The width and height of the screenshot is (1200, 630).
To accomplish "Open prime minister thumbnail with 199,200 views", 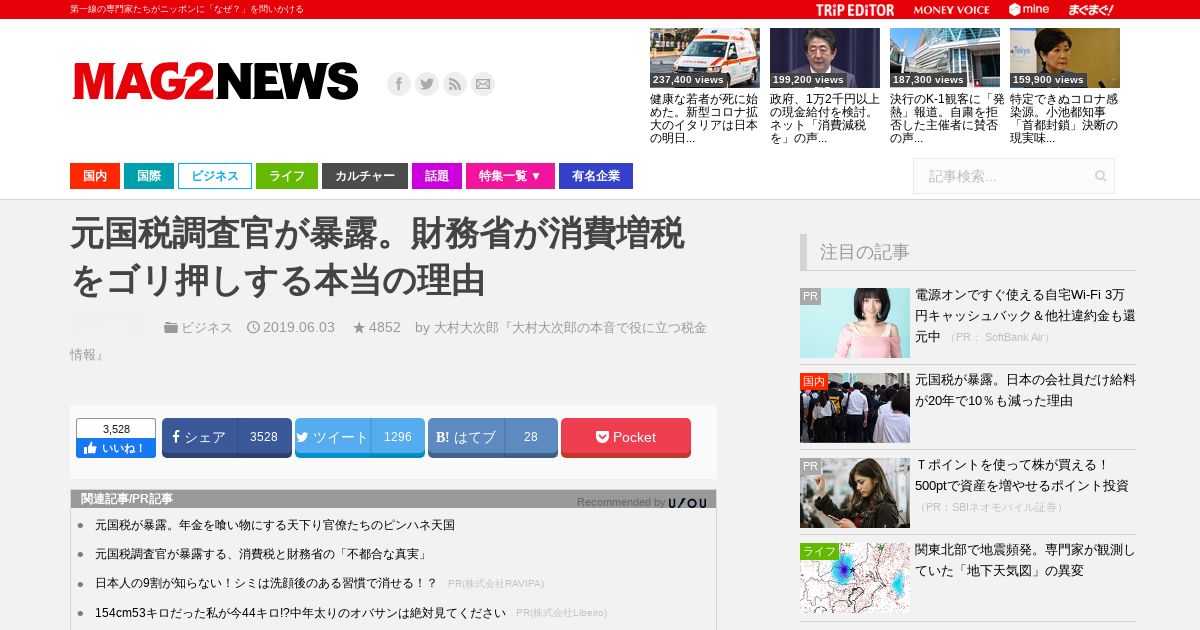I will (x=825, y=58).
